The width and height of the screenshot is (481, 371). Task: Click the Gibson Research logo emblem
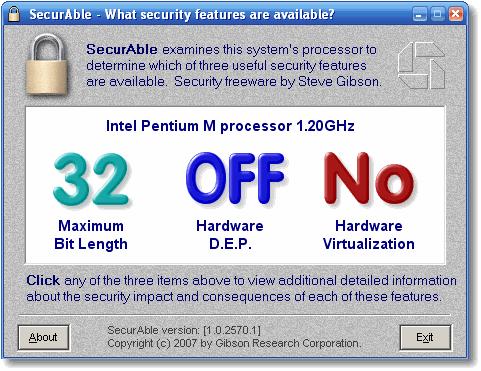421,65
